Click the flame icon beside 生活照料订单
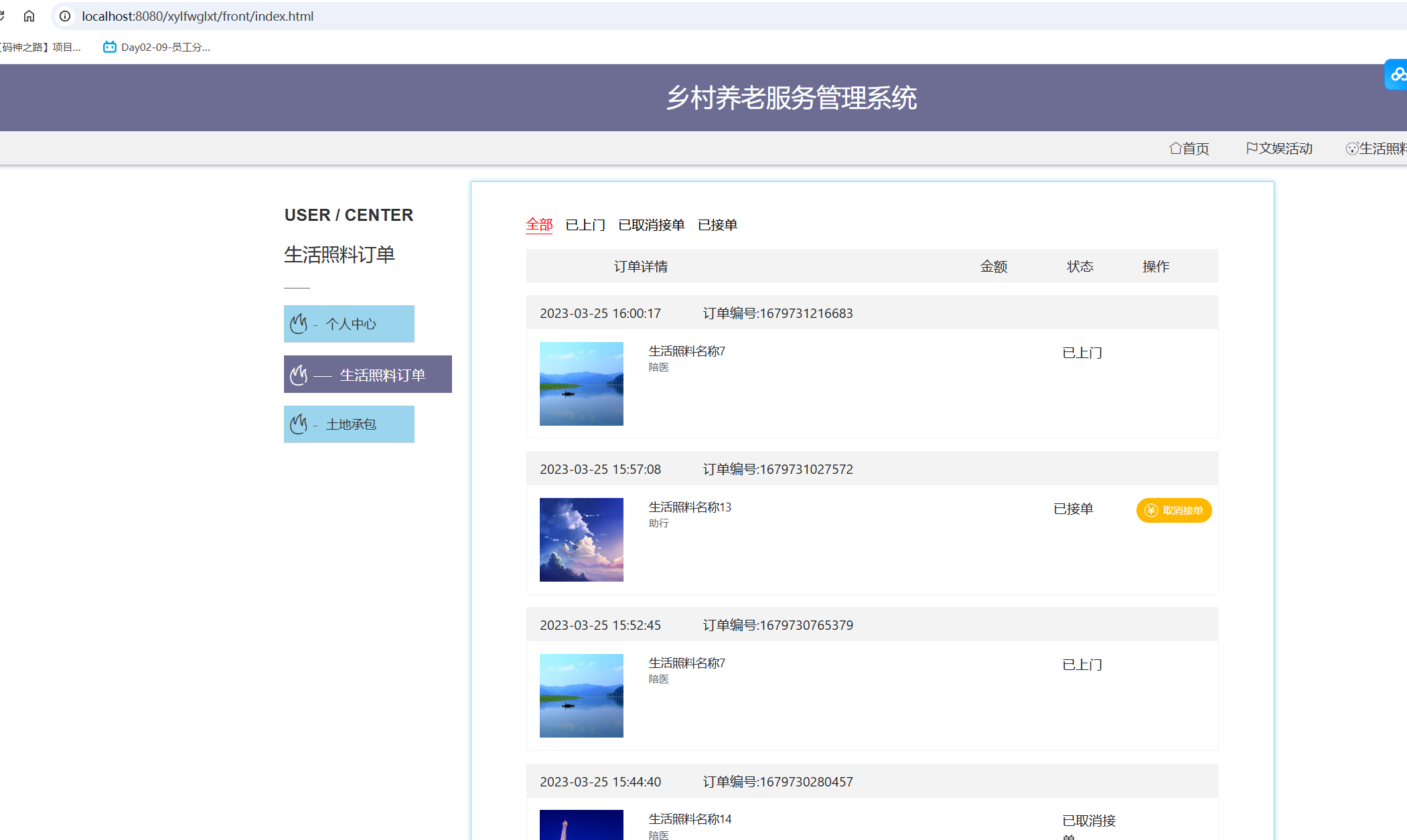Screen dimensions: 1407x840 [299, 375]
